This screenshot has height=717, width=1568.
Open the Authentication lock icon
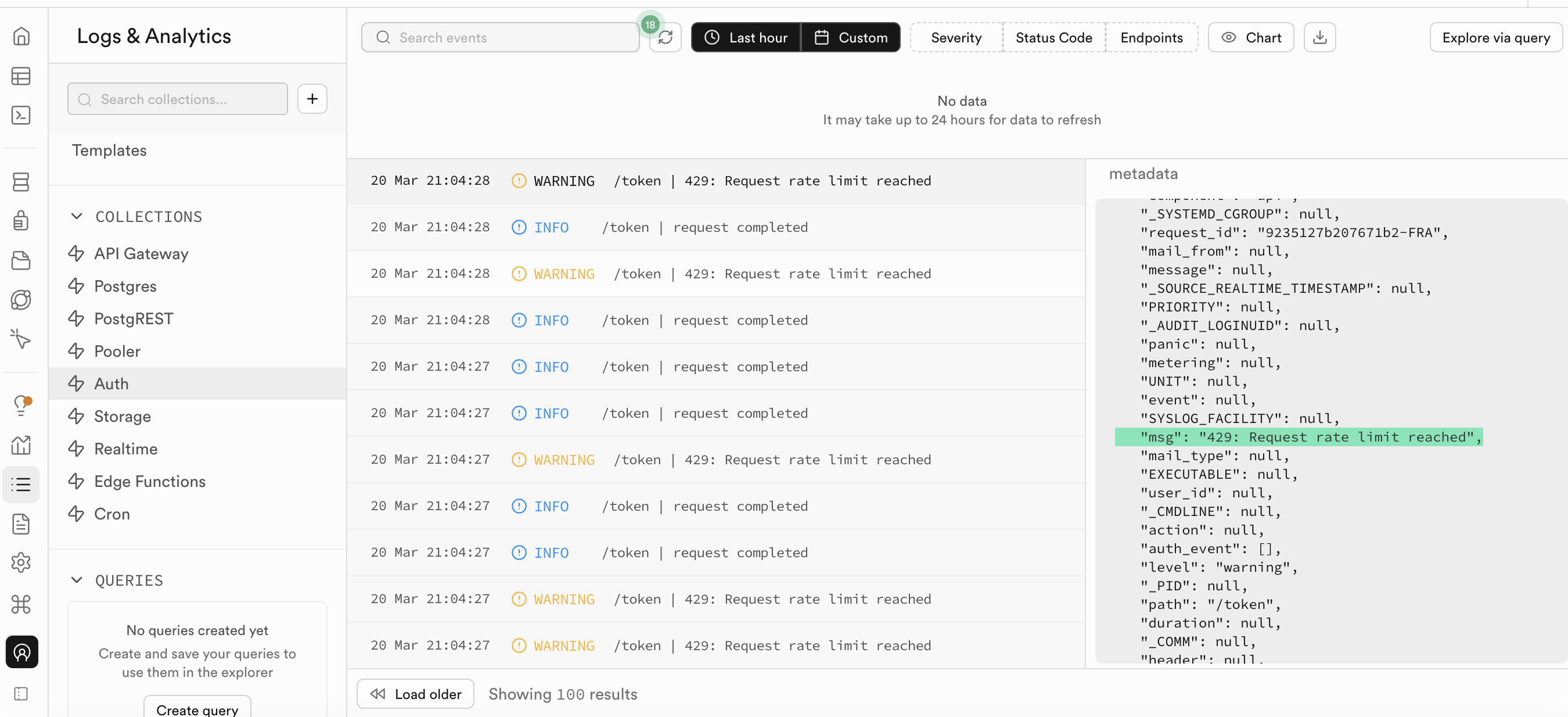tap(21, 221)
